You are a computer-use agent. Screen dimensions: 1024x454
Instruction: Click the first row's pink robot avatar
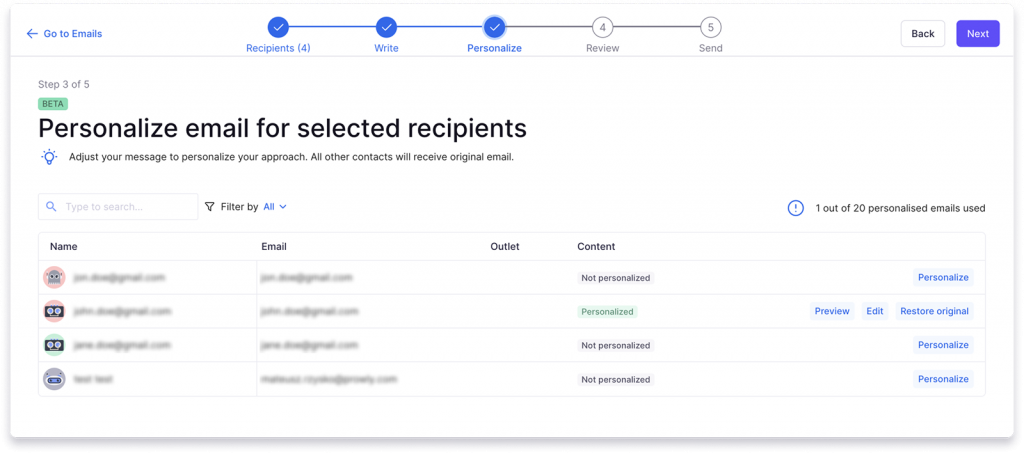pyautogui.click(x=54, y=277)
